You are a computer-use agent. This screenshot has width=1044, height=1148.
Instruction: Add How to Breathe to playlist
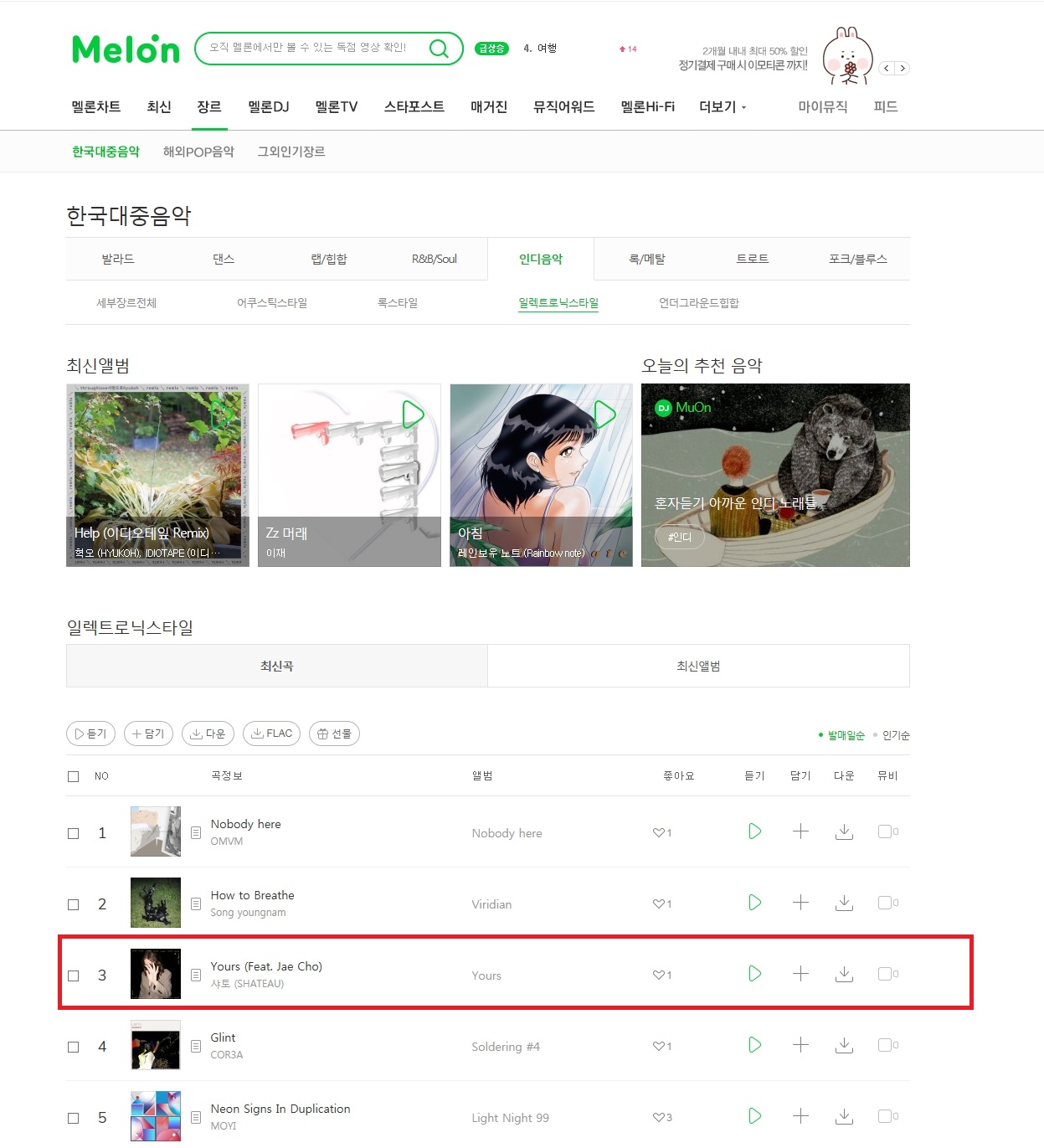pyautogui.click(x=800, y=903)
